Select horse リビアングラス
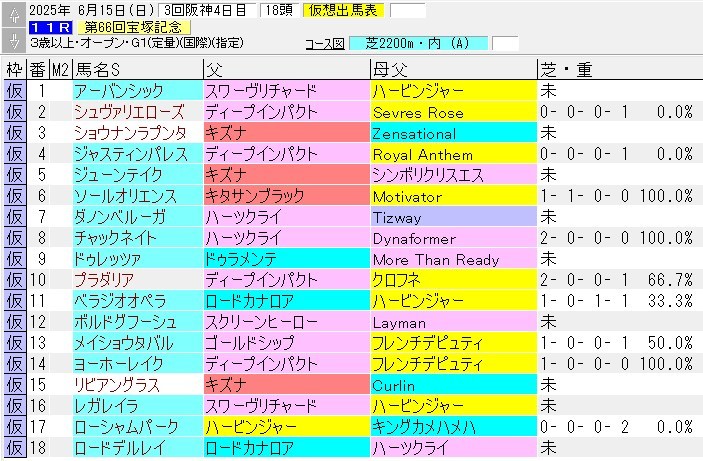This screenshot has height=461, width=703. [138, 385]
